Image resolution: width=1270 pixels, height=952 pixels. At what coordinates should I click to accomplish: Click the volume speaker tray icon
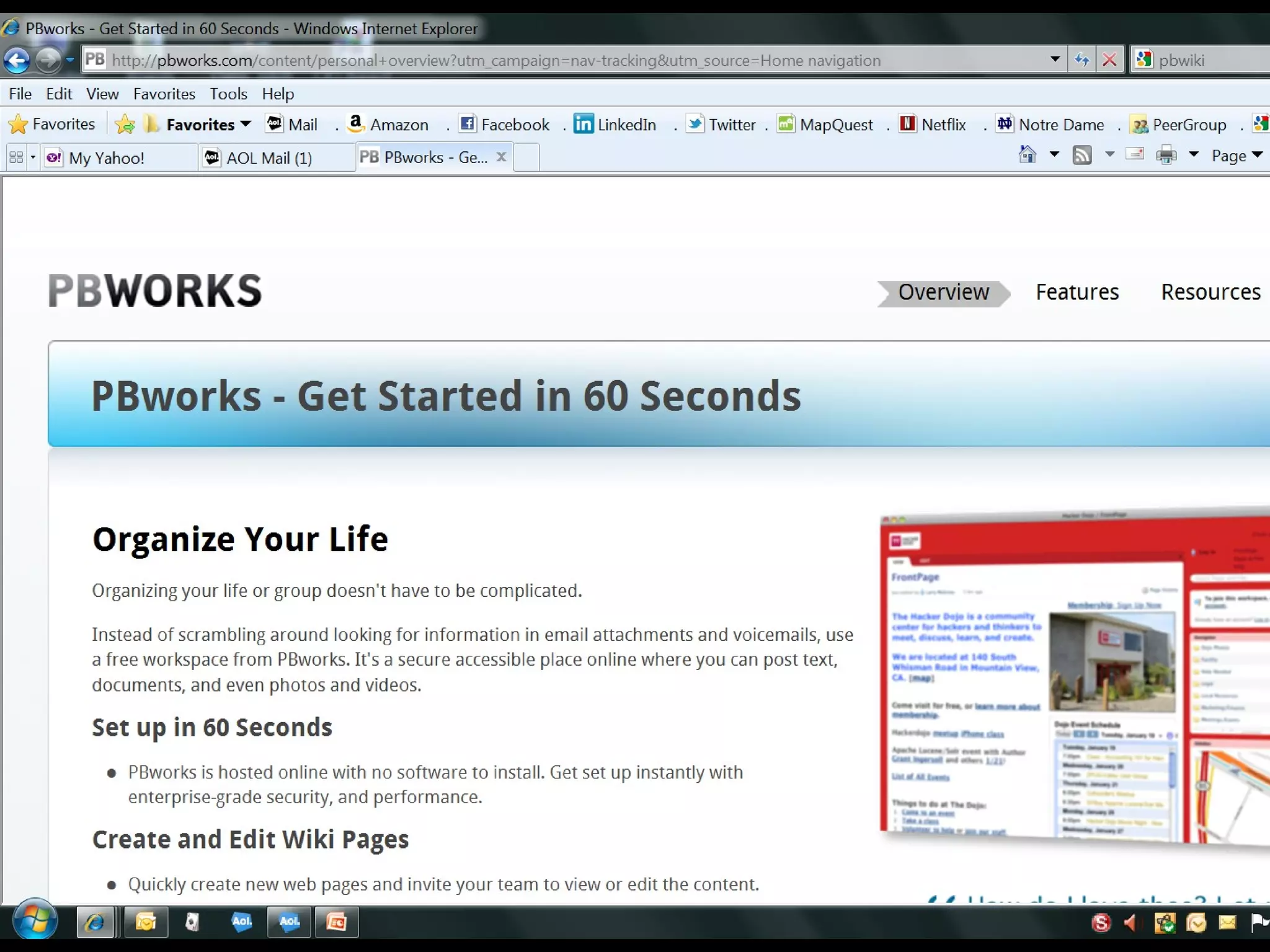pyautogui.click(x=1131, y=923)
